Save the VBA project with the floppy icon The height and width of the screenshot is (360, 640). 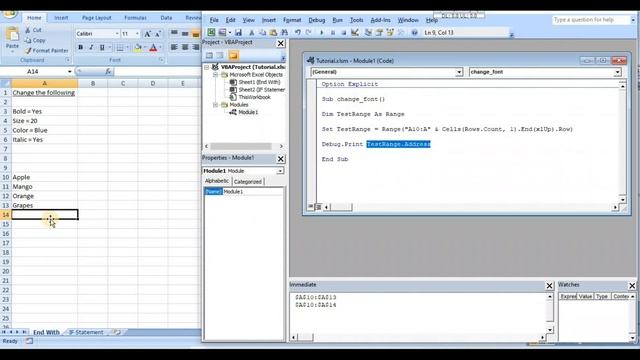[238, 32]
